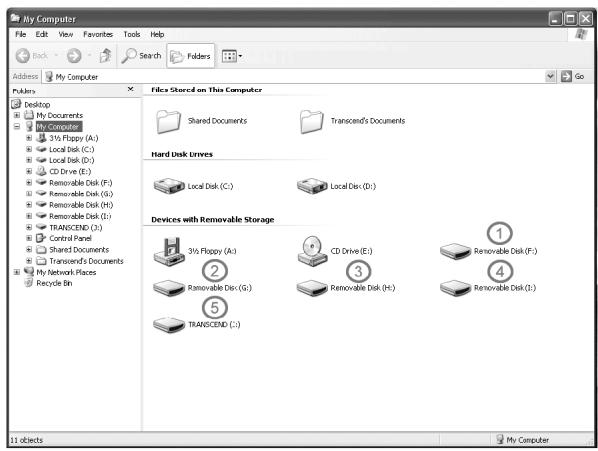
Task: Select My Network Places tree label
Action: pyautogui.click(x=66, y=273)
